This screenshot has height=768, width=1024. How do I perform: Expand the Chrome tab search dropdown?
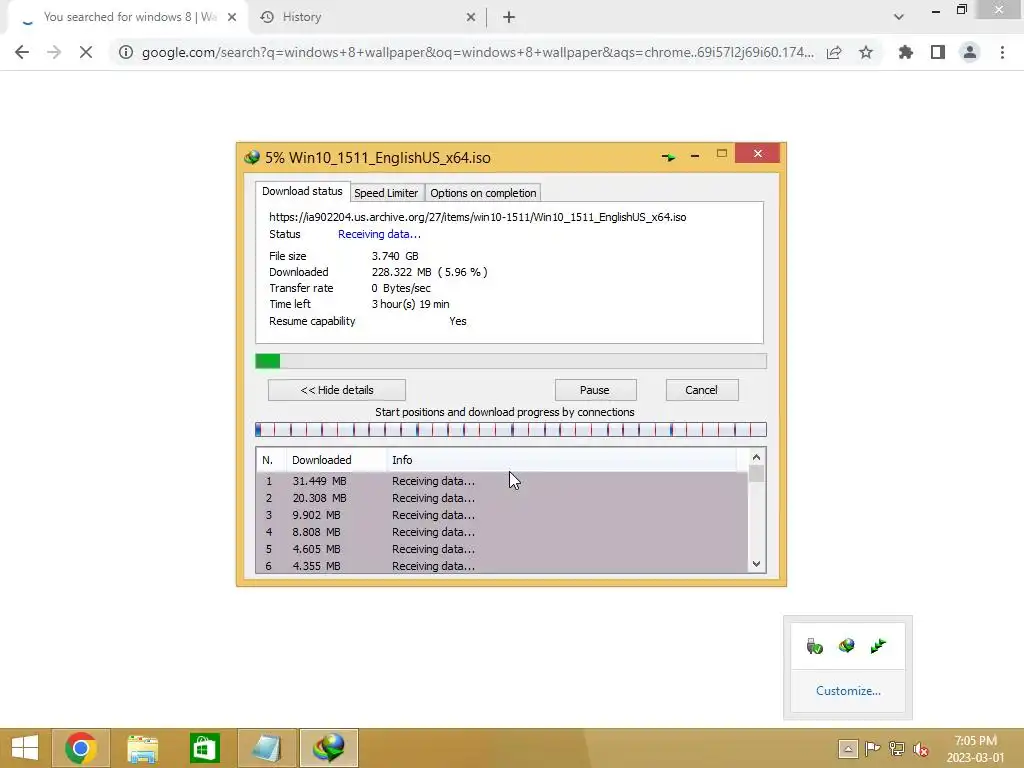(899, 17)
